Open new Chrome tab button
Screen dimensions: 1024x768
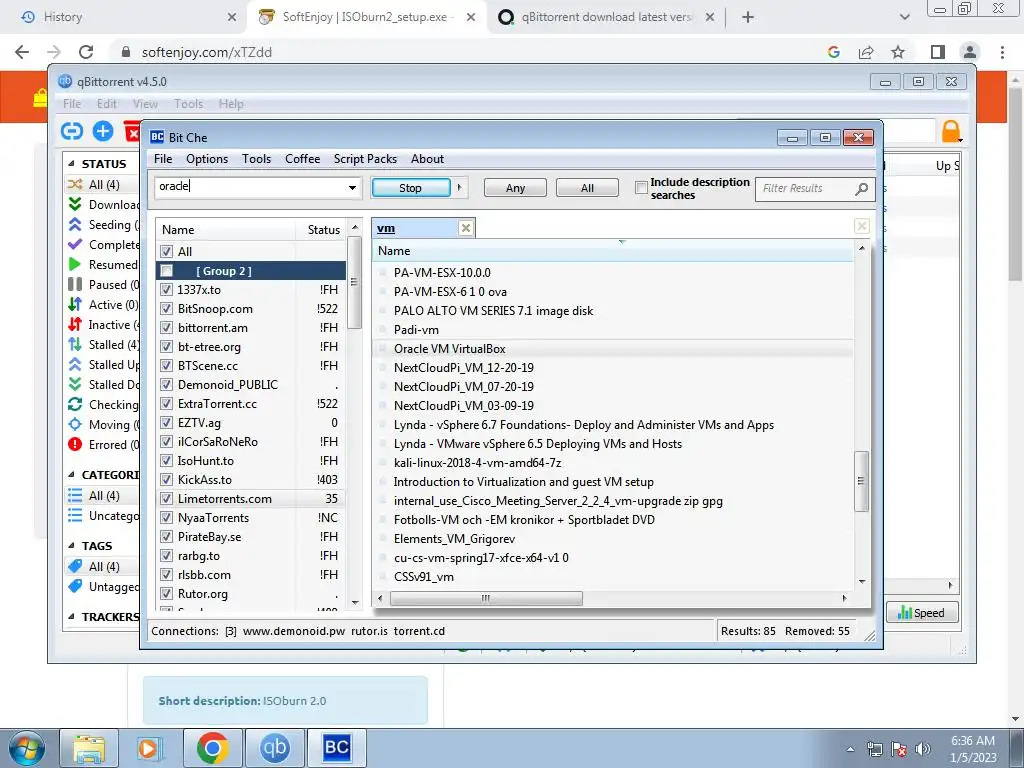tap(748, 17)
